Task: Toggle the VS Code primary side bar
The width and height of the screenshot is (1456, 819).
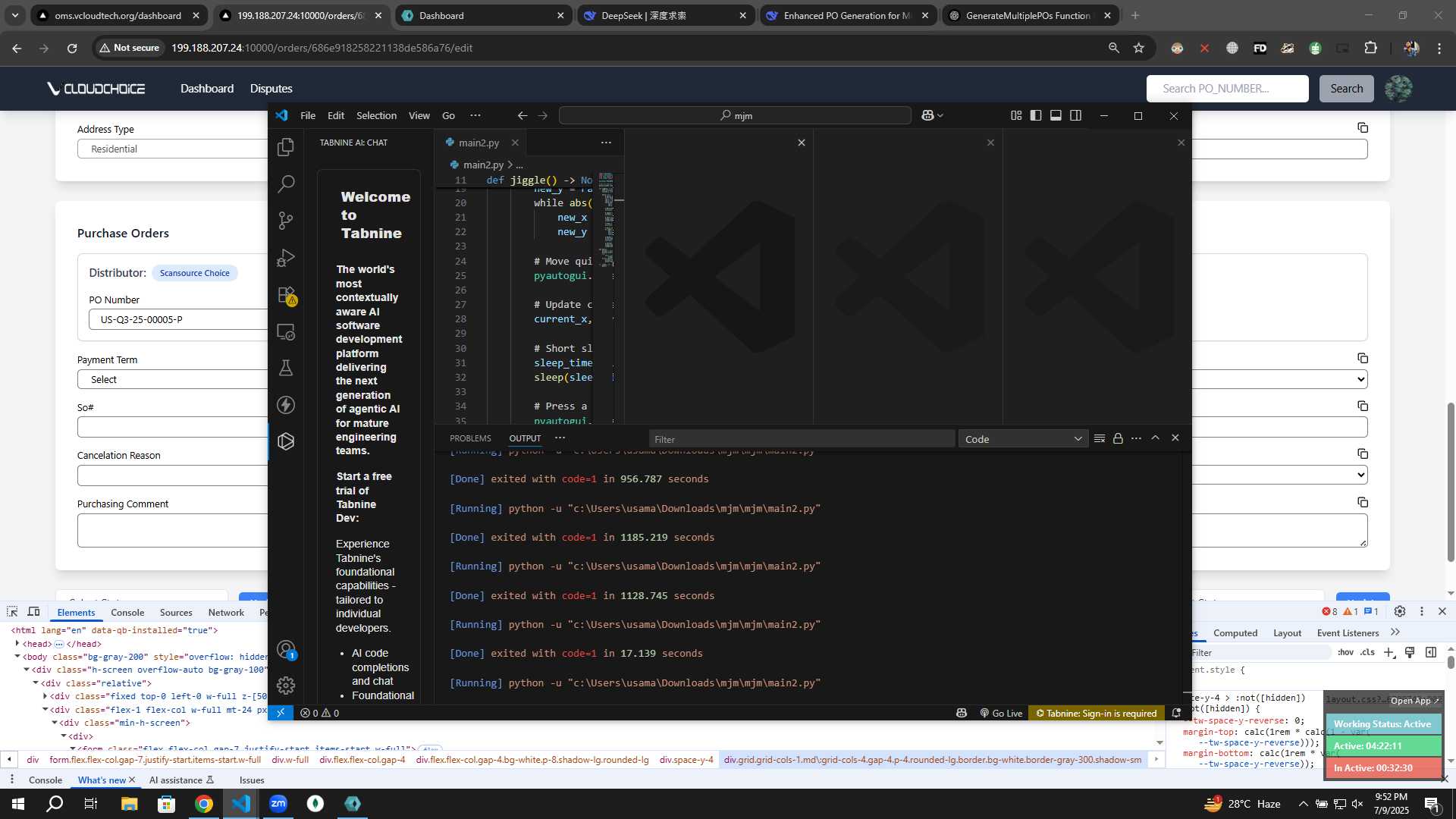Action: tap(1036, 115)
